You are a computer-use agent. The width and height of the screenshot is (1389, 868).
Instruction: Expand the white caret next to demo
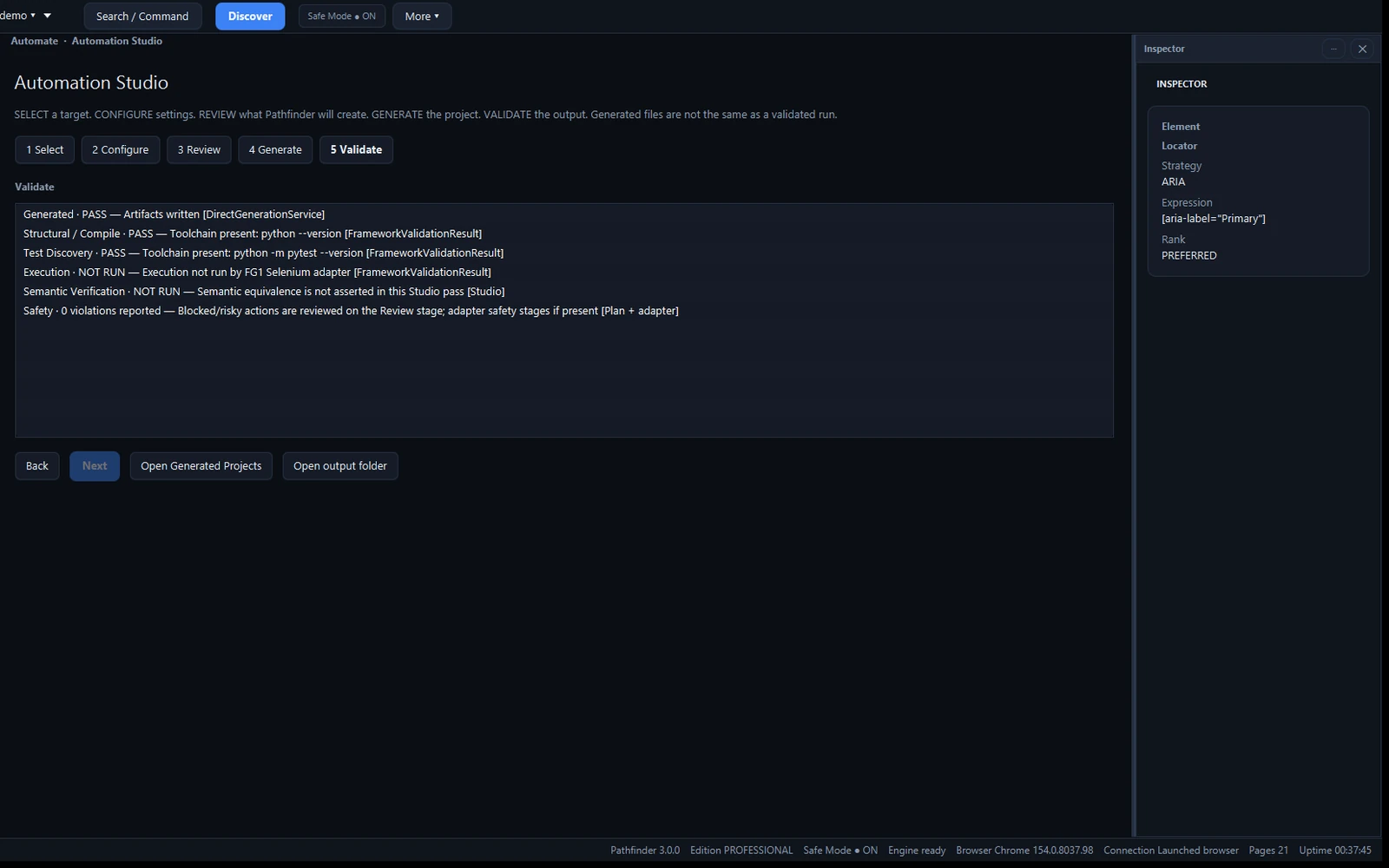tap(47, 16)
